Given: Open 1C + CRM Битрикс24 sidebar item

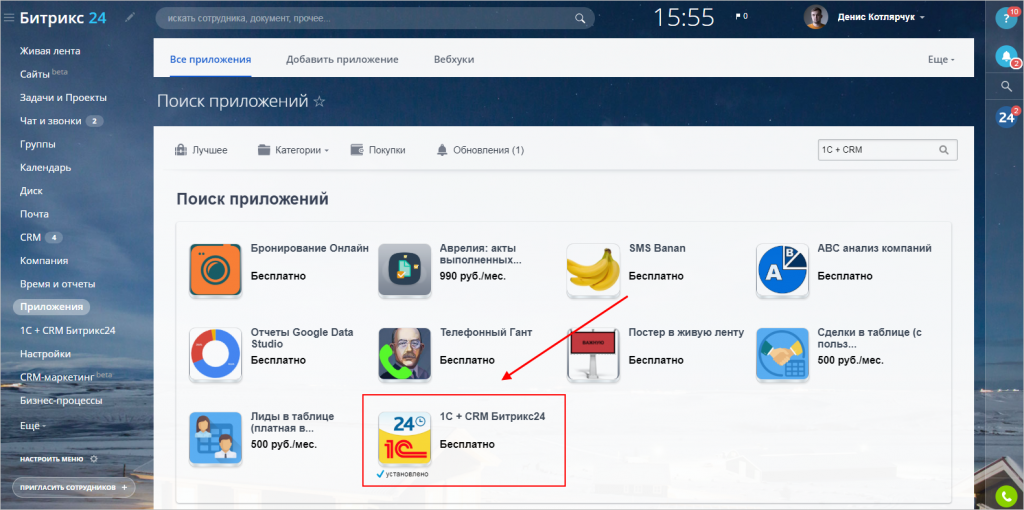Looking at the screenshot, I should tap(68, 330).
